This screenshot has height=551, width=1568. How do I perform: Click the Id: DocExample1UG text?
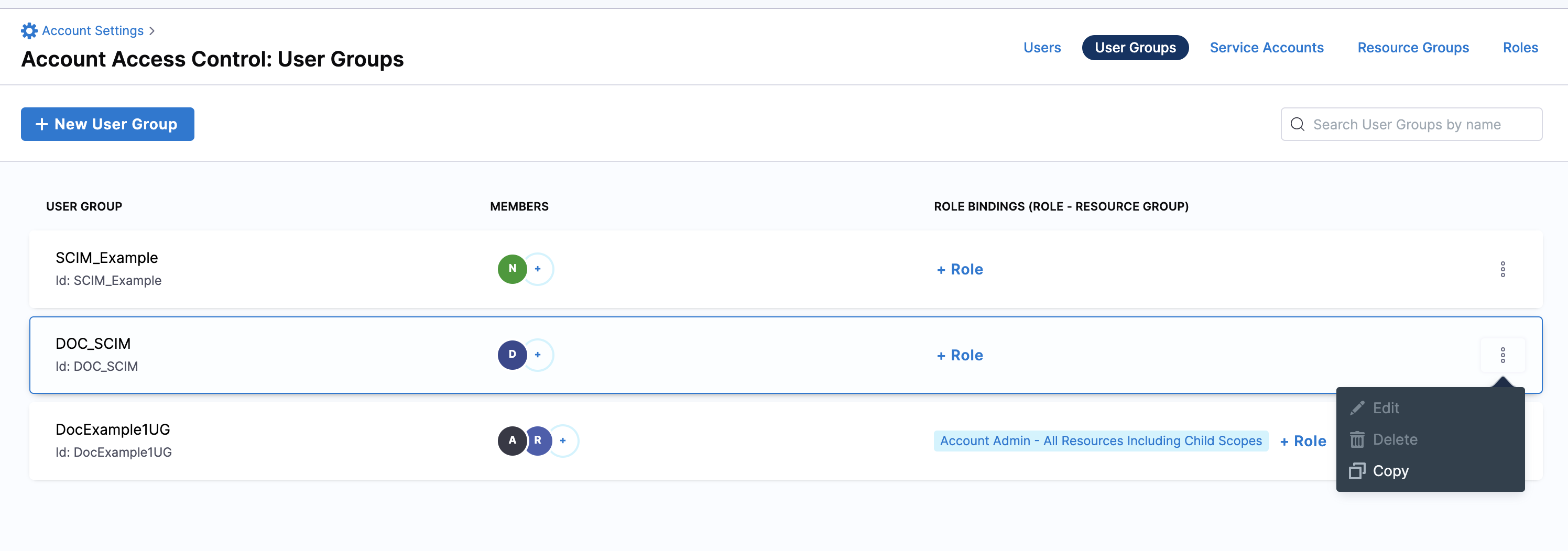(x=114, y=452)
